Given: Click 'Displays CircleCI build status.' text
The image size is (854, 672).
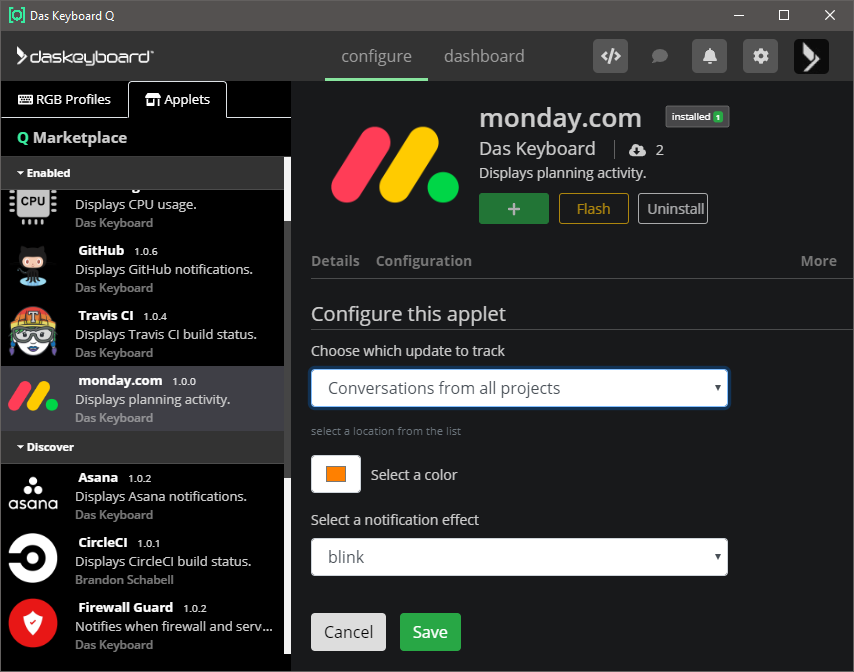Looking at the screenshot, I should coord(163,561).
